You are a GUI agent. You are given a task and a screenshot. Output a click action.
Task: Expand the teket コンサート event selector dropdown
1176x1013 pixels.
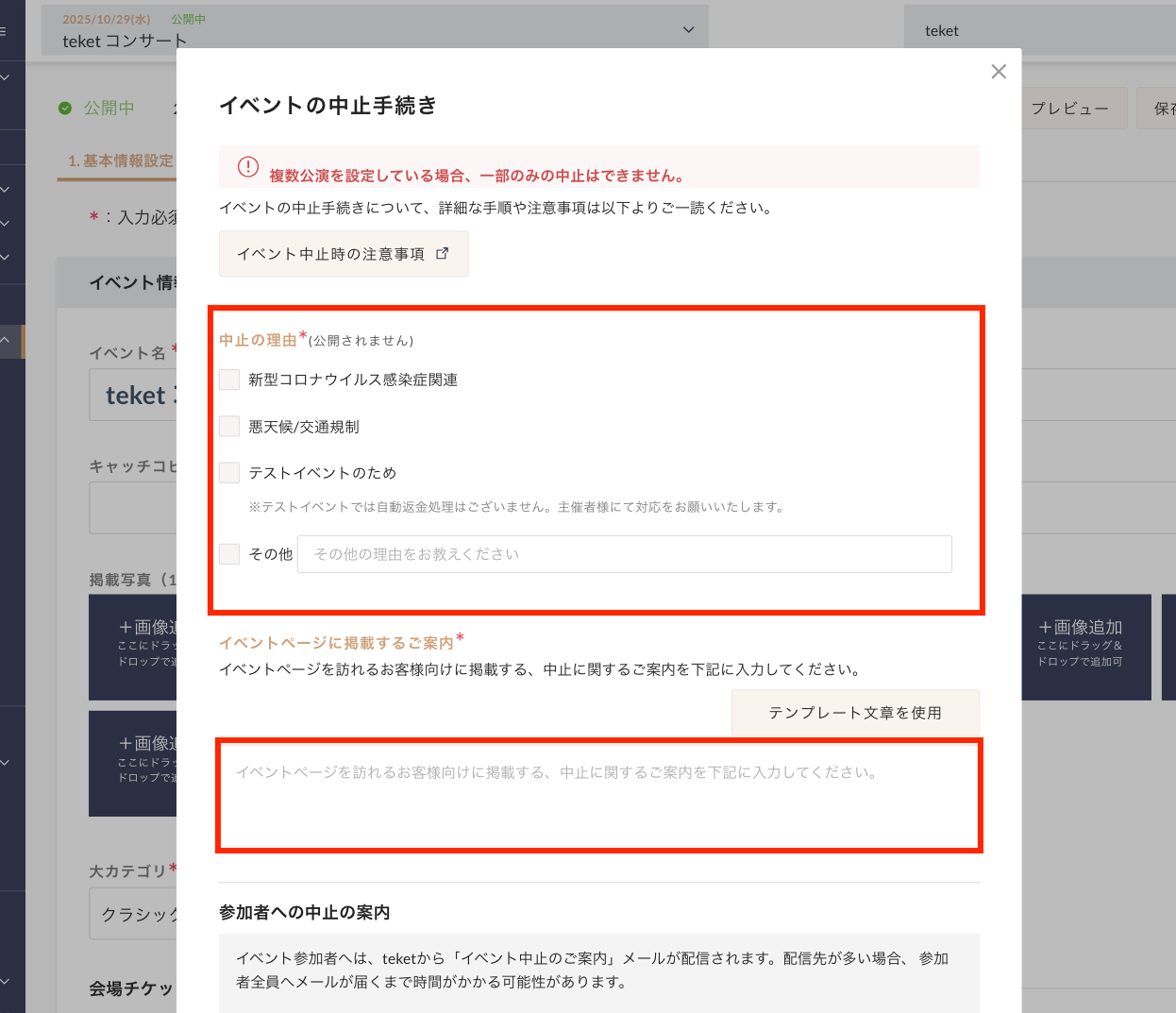click(688, 30)
